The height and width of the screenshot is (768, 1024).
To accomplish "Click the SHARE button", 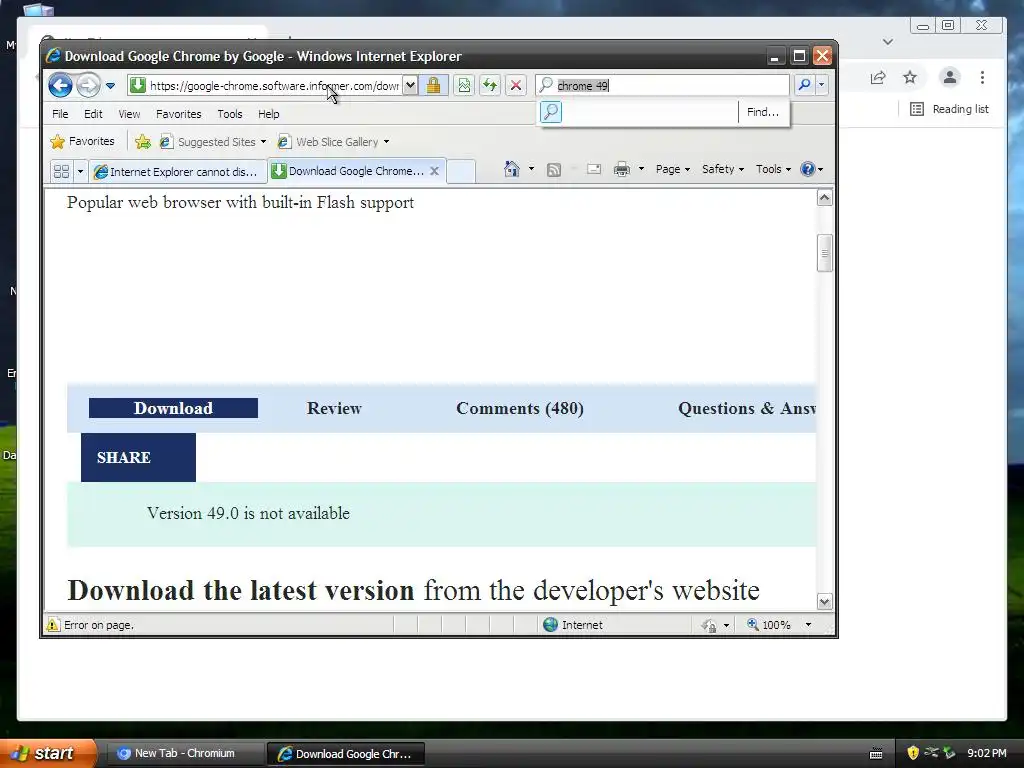I will coord(138,457).
